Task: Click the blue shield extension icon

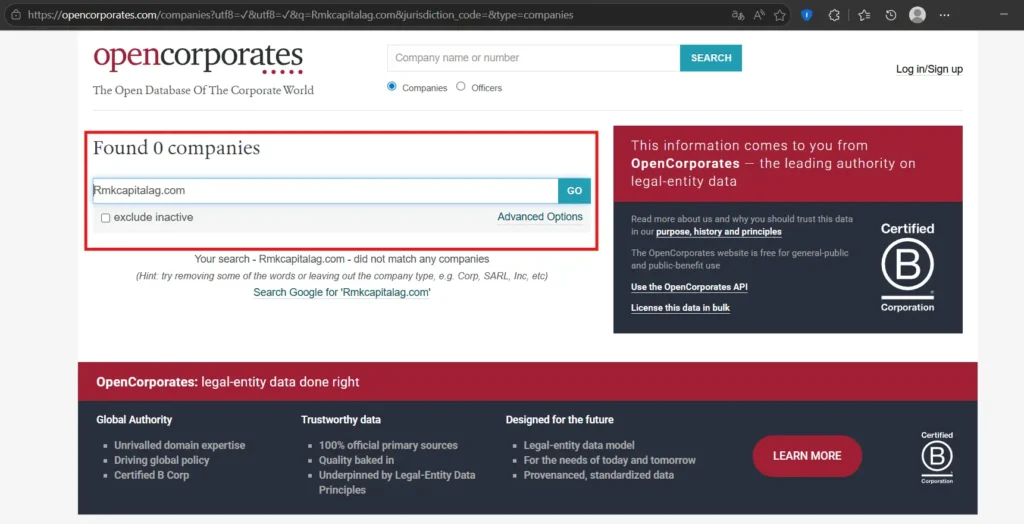Action: pos(807,14)
